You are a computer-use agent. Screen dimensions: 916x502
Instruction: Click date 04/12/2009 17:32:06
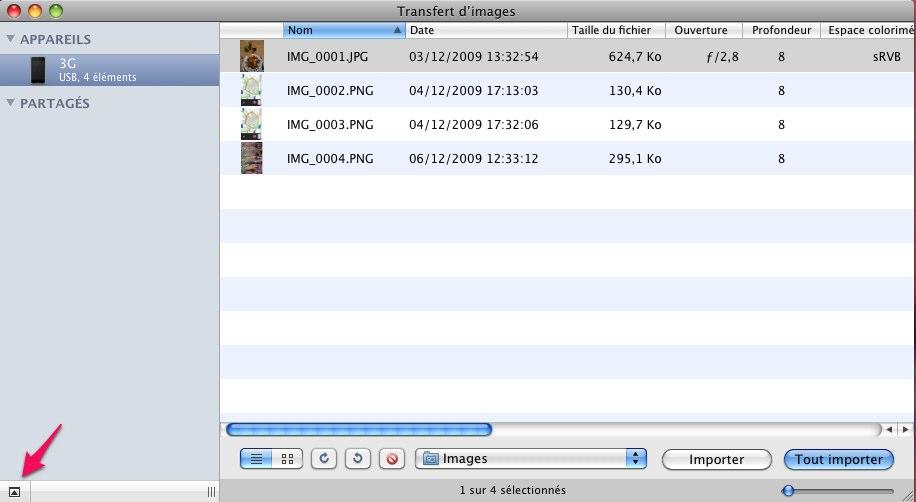[x=474, y=124]
